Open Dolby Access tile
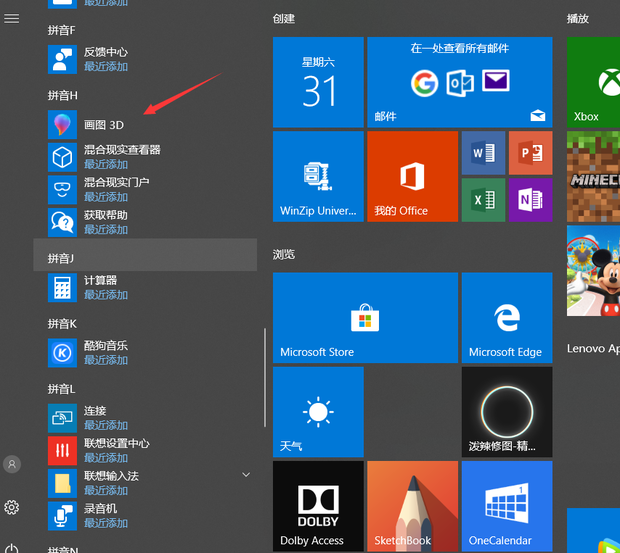The image size is (620, 553). [318, 506]
